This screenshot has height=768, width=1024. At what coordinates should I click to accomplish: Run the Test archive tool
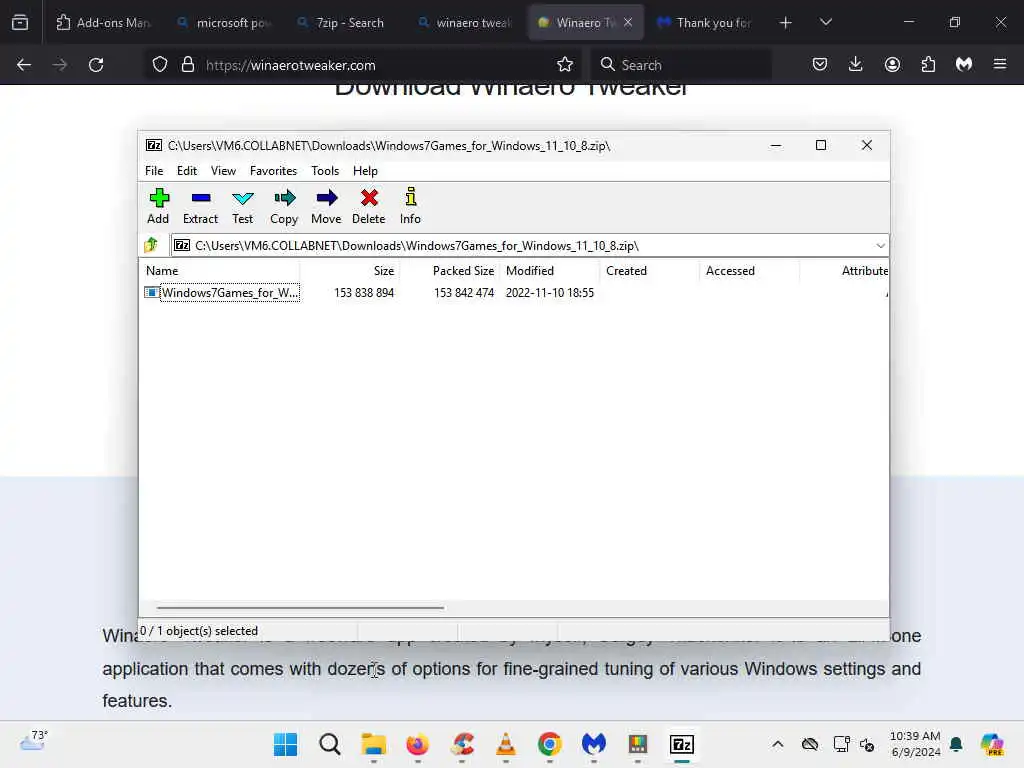click(242, 206)
